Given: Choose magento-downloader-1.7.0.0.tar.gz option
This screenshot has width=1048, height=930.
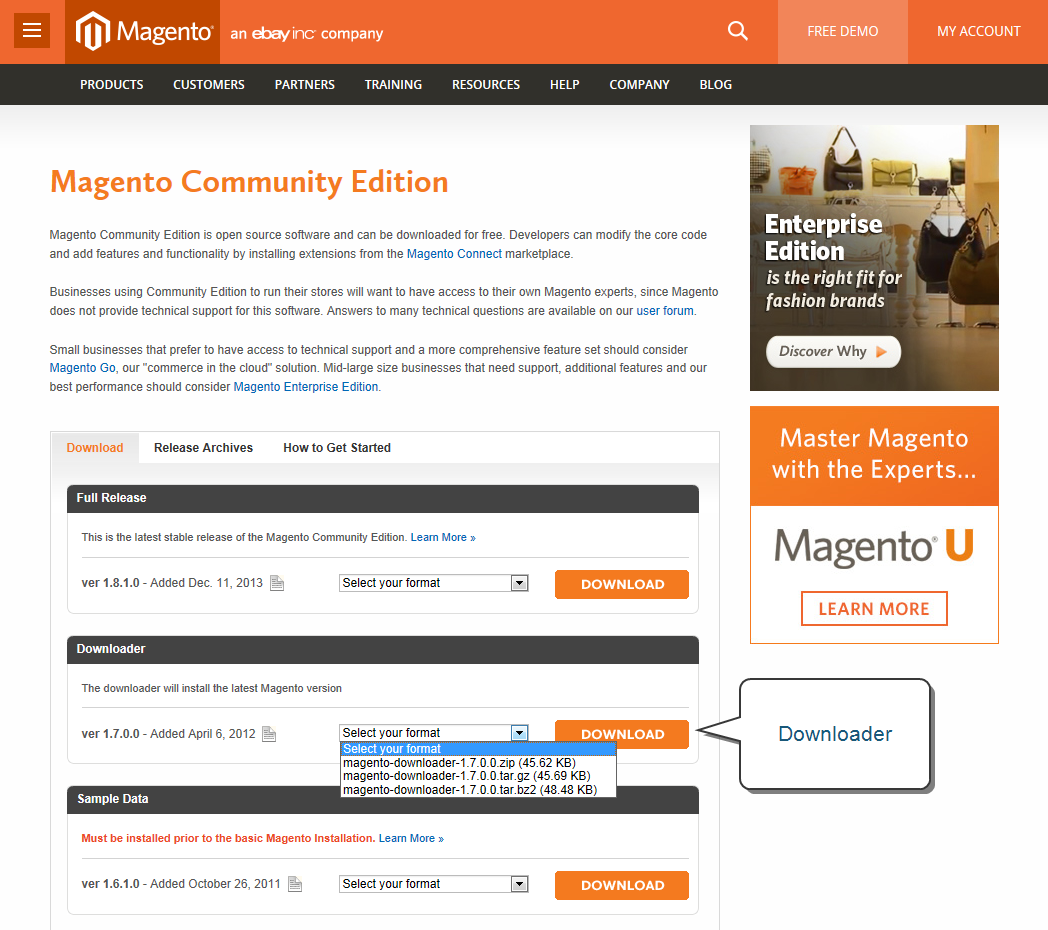Looking at the screenshot, I should pyautogui.click(x=478, y=776).
